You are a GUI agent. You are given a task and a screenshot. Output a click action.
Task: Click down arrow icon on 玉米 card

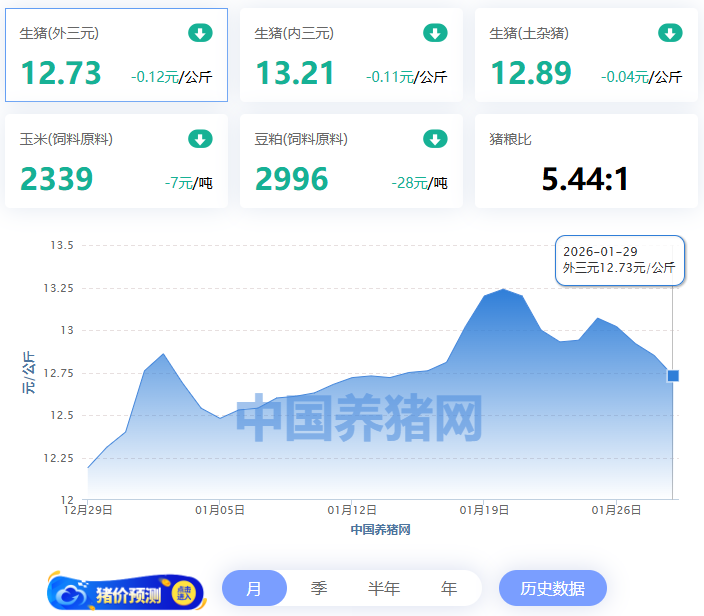(200, 139)
